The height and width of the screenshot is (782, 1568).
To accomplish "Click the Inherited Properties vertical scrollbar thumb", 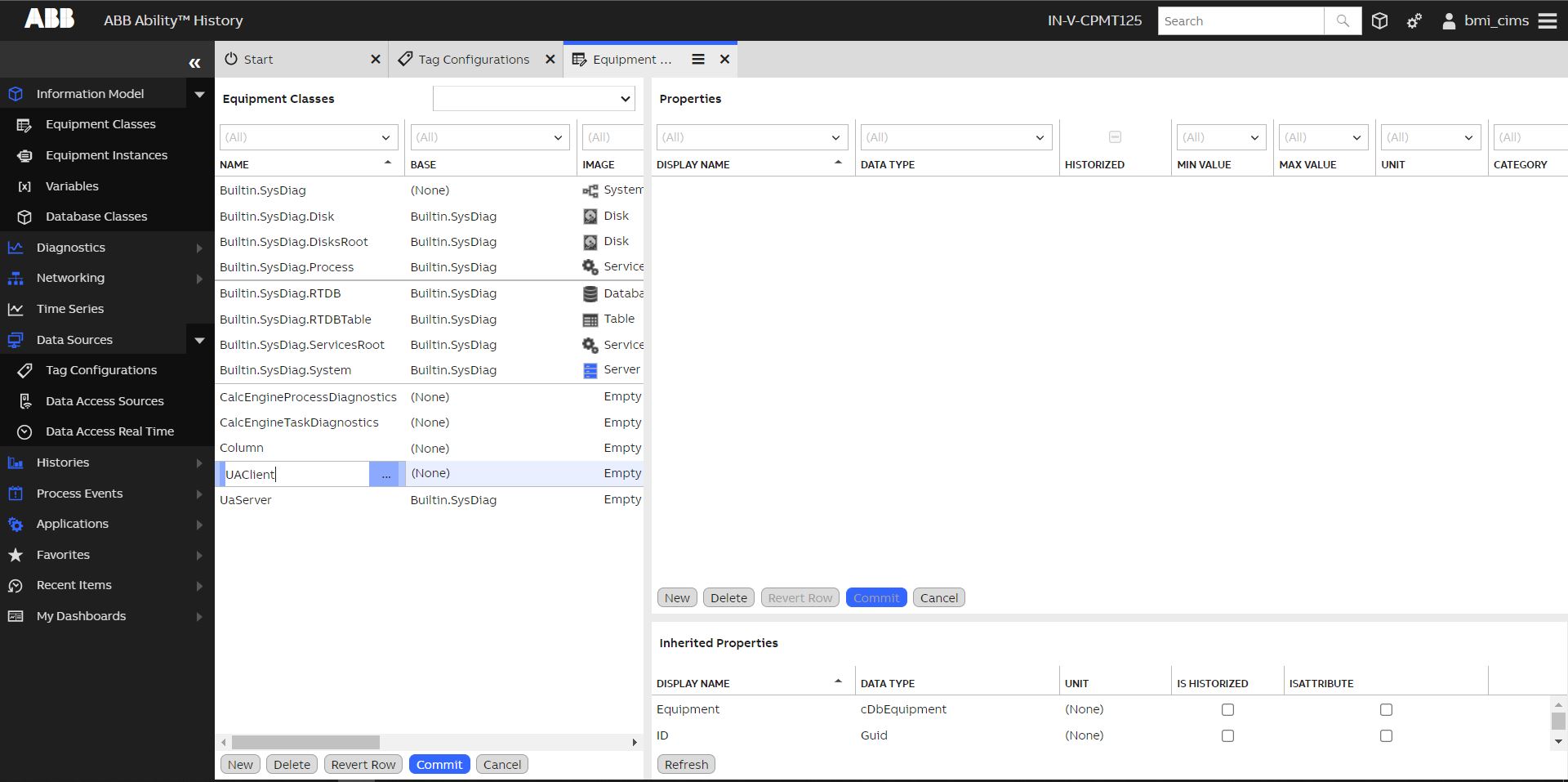I will coord(1558,722).
